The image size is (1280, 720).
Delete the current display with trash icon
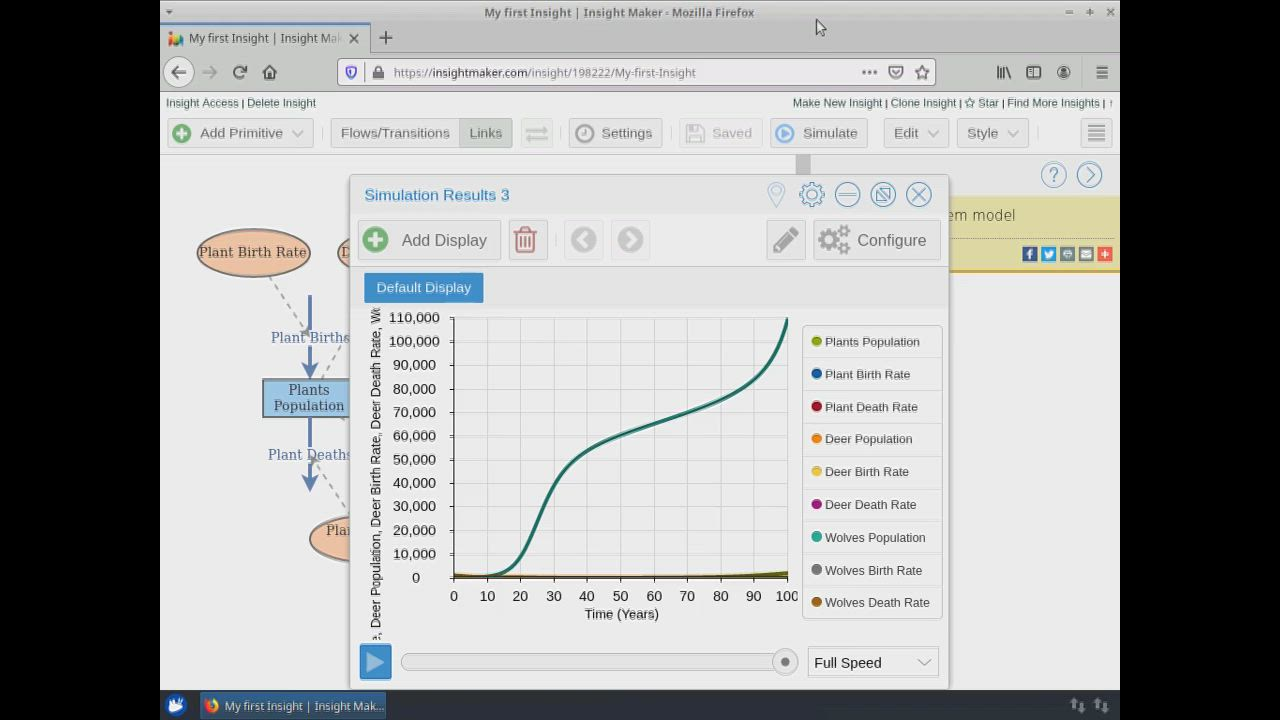click(x=525, y=240)
